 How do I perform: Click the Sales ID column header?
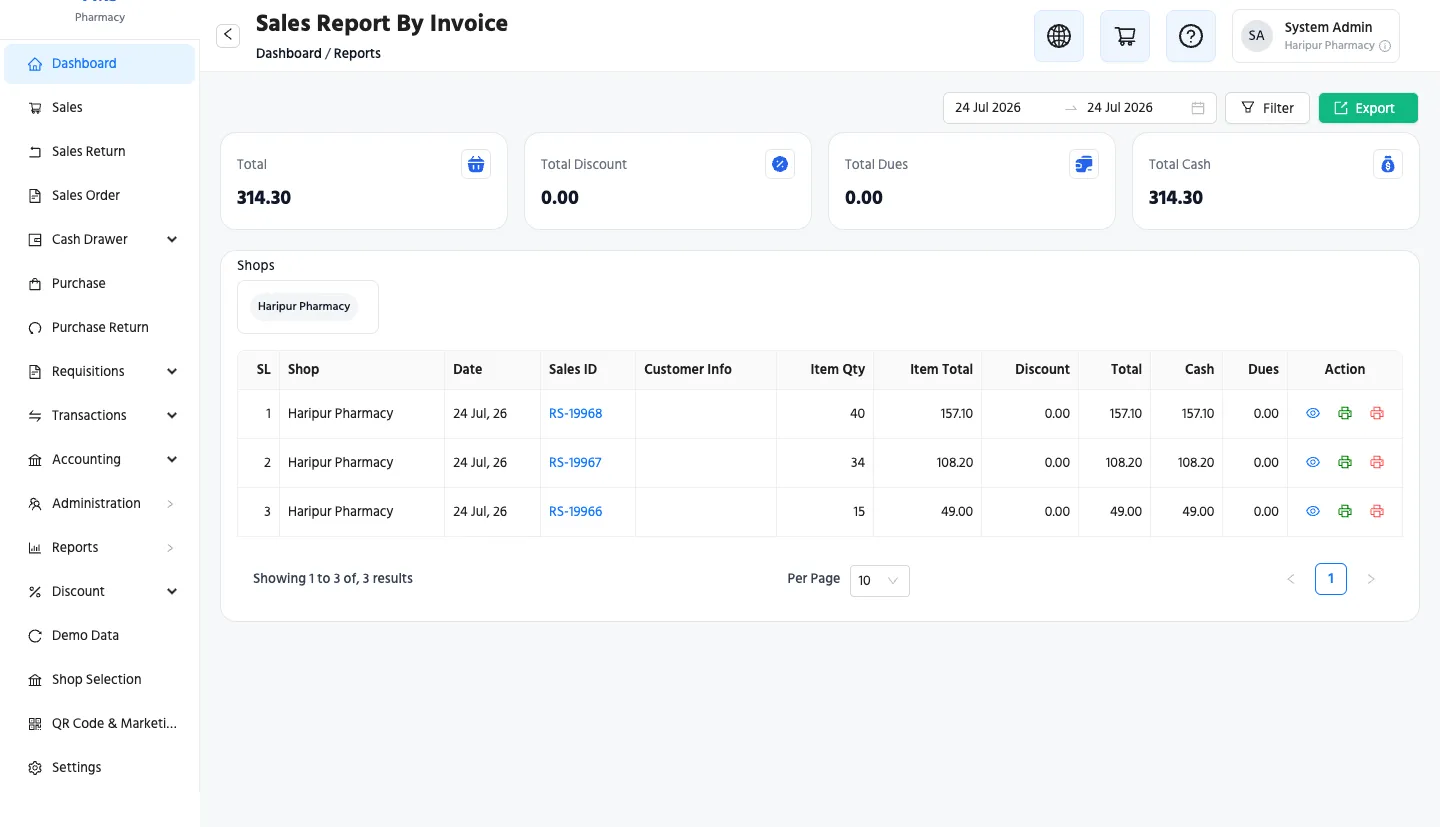[x=588, y=370]
